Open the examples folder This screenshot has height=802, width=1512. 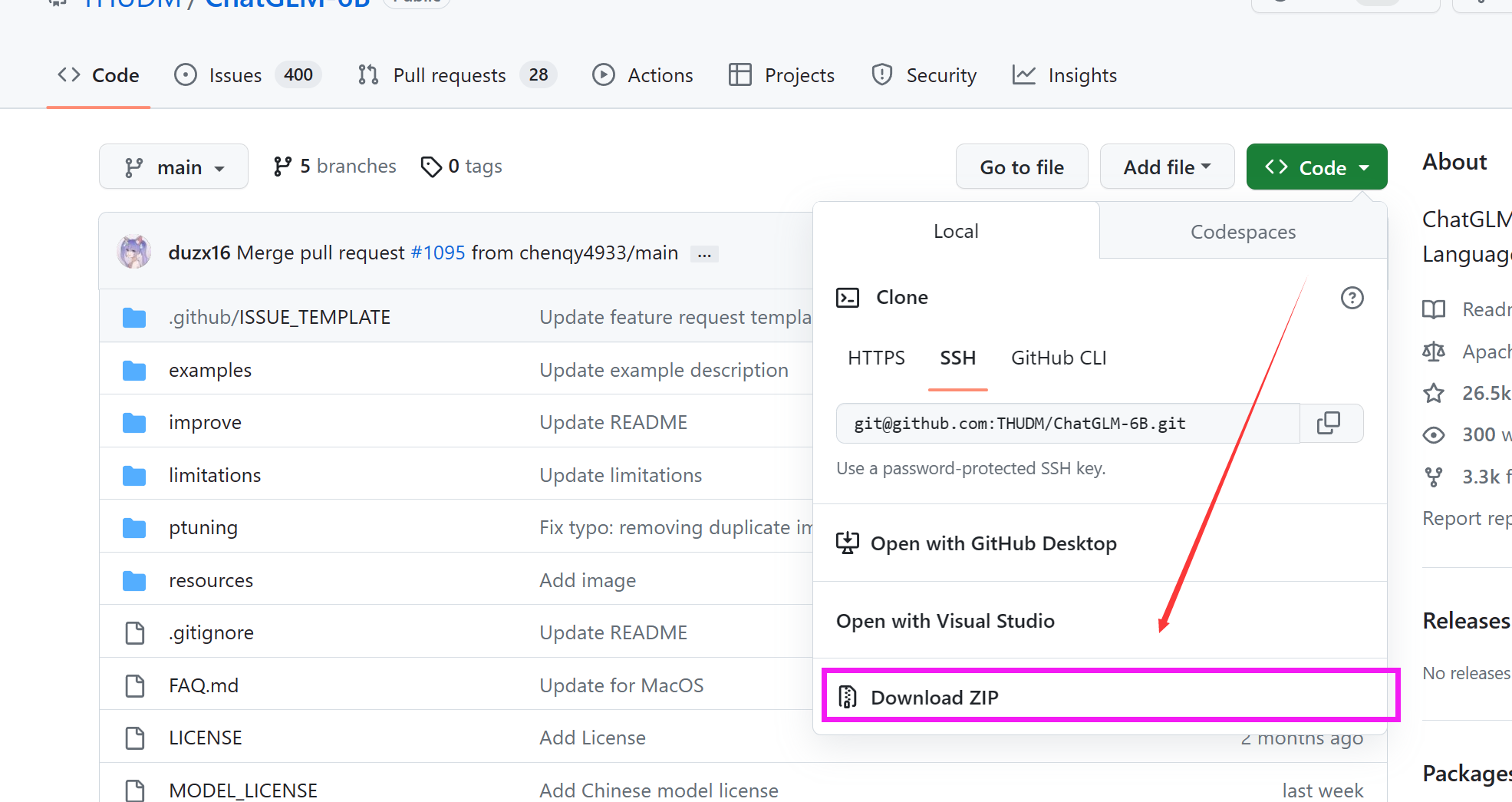tap(210, 370)
